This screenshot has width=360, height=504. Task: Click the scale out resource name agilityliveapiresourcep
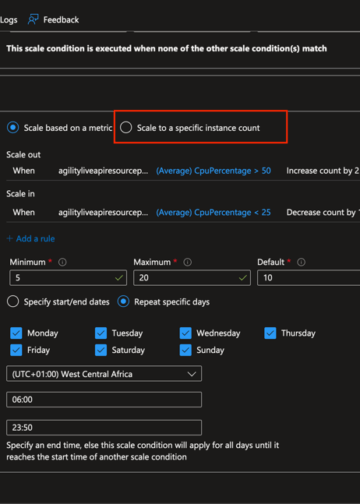pyautogui.click(x=103, y=171)
